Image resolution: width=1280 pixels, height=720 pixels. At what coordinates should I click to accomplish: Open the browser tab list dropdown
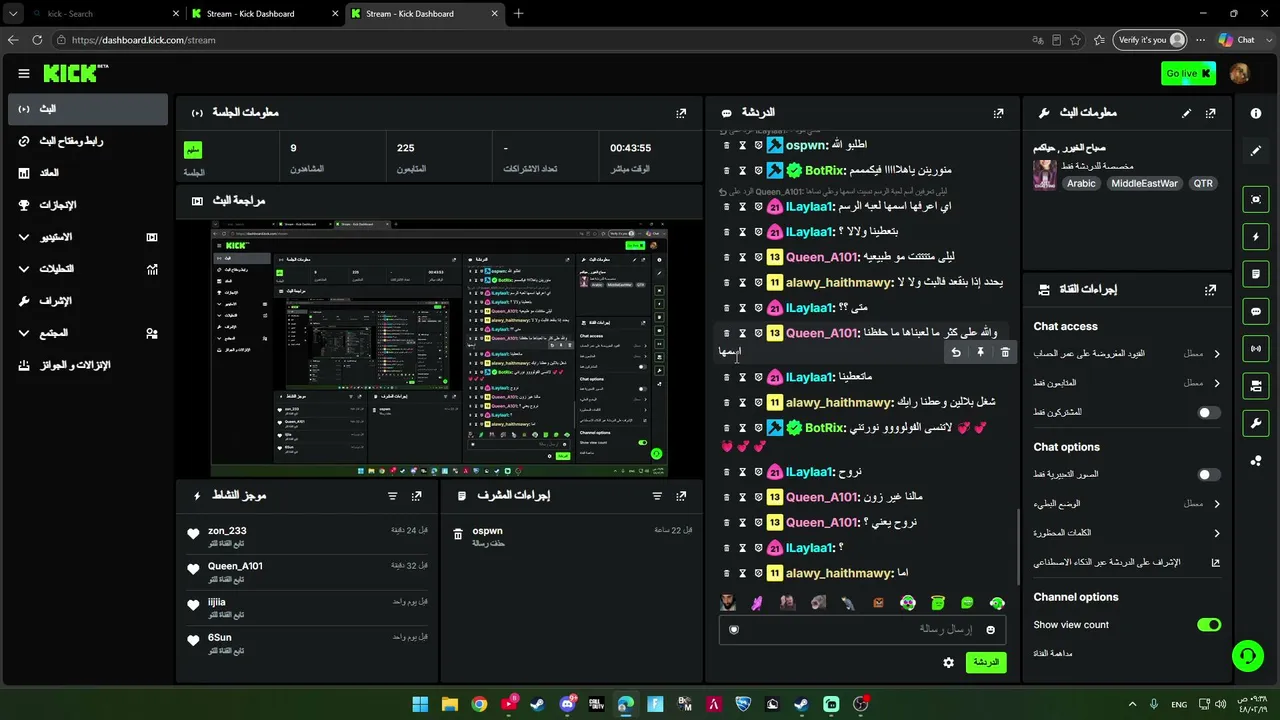(x=13, y=14)
